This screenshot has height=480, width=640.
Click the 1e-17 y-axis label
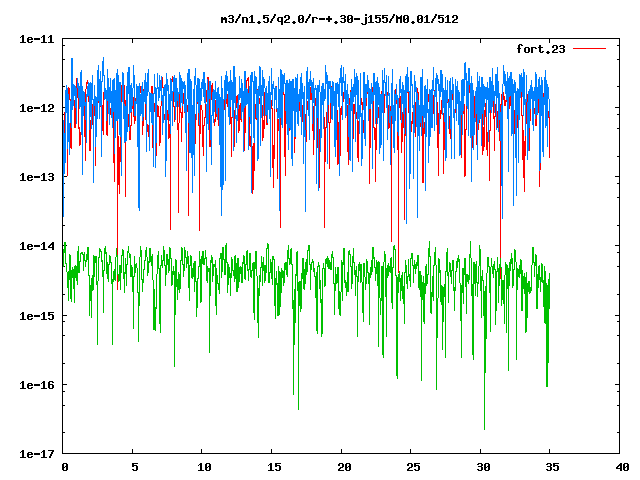click(x=37, y=454)
